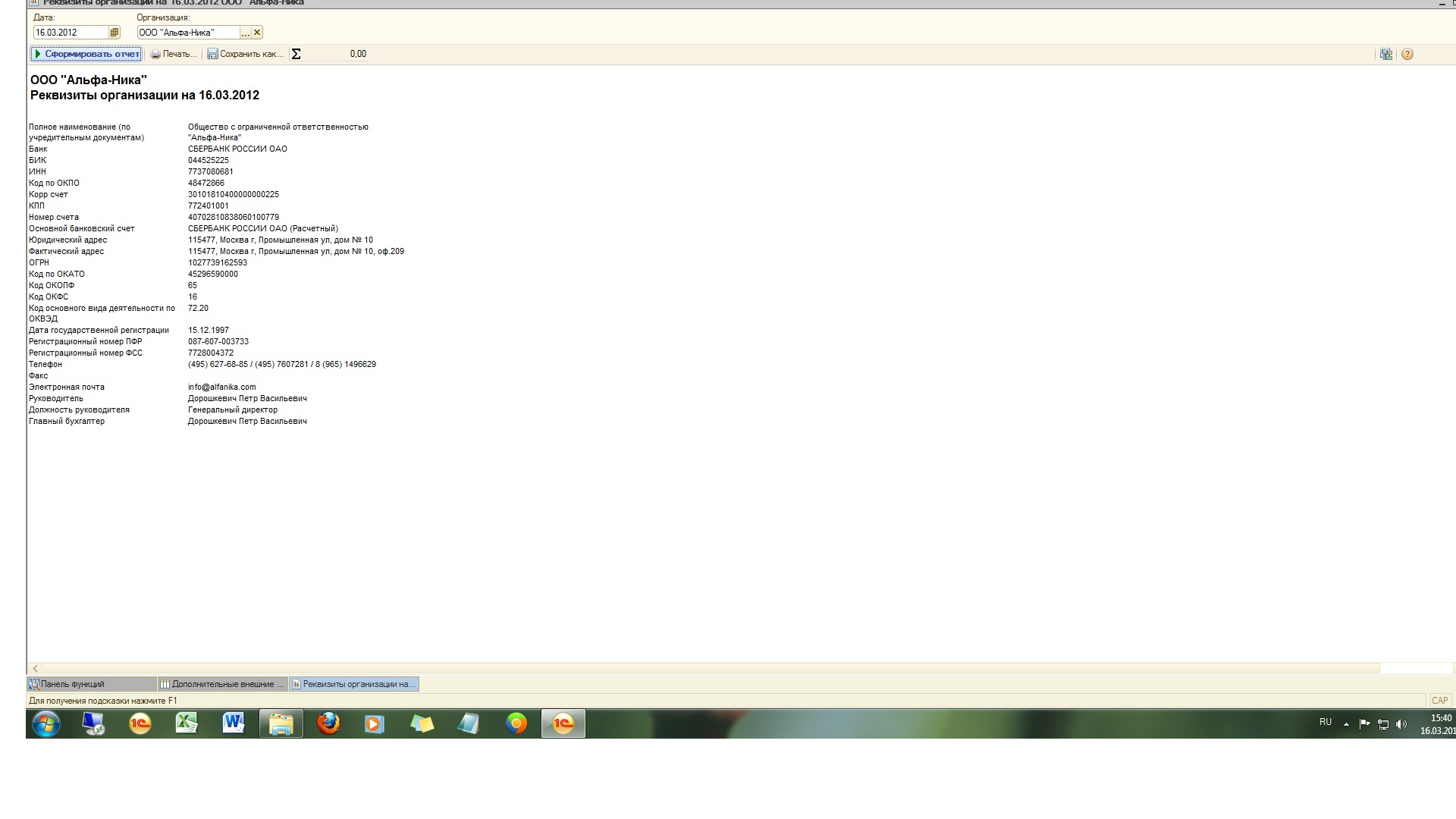Click the ИНН value 7737080681
The image size is (1456, 819).
211,171
